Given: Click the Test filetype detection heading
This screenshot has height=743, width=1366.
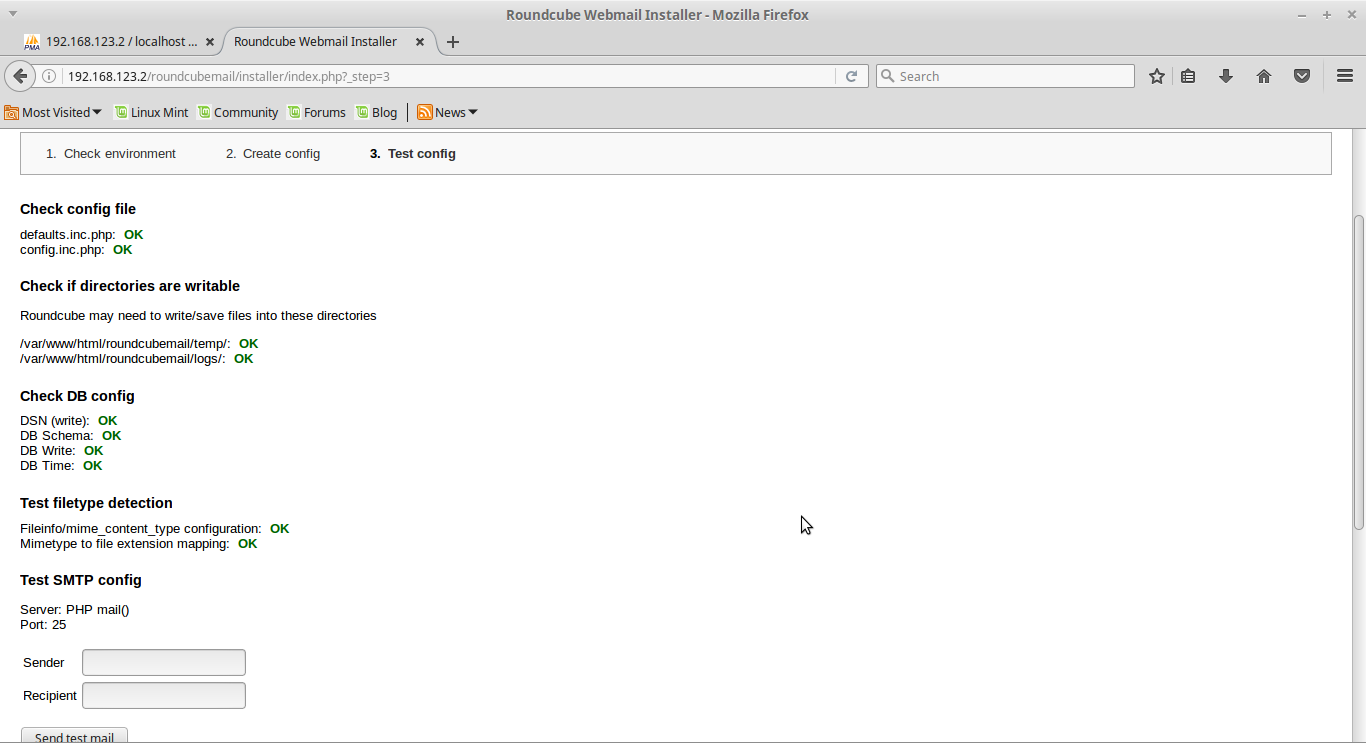Looking at the screenshot, I should 96,503.
